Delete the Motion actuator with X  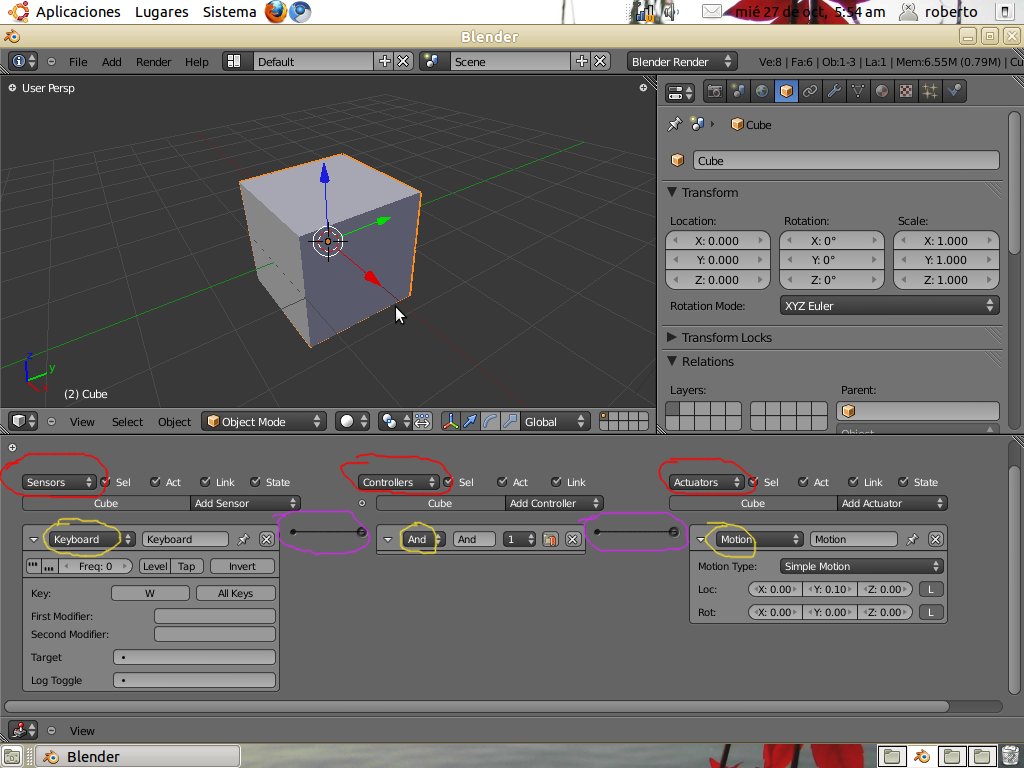(935, 539)
